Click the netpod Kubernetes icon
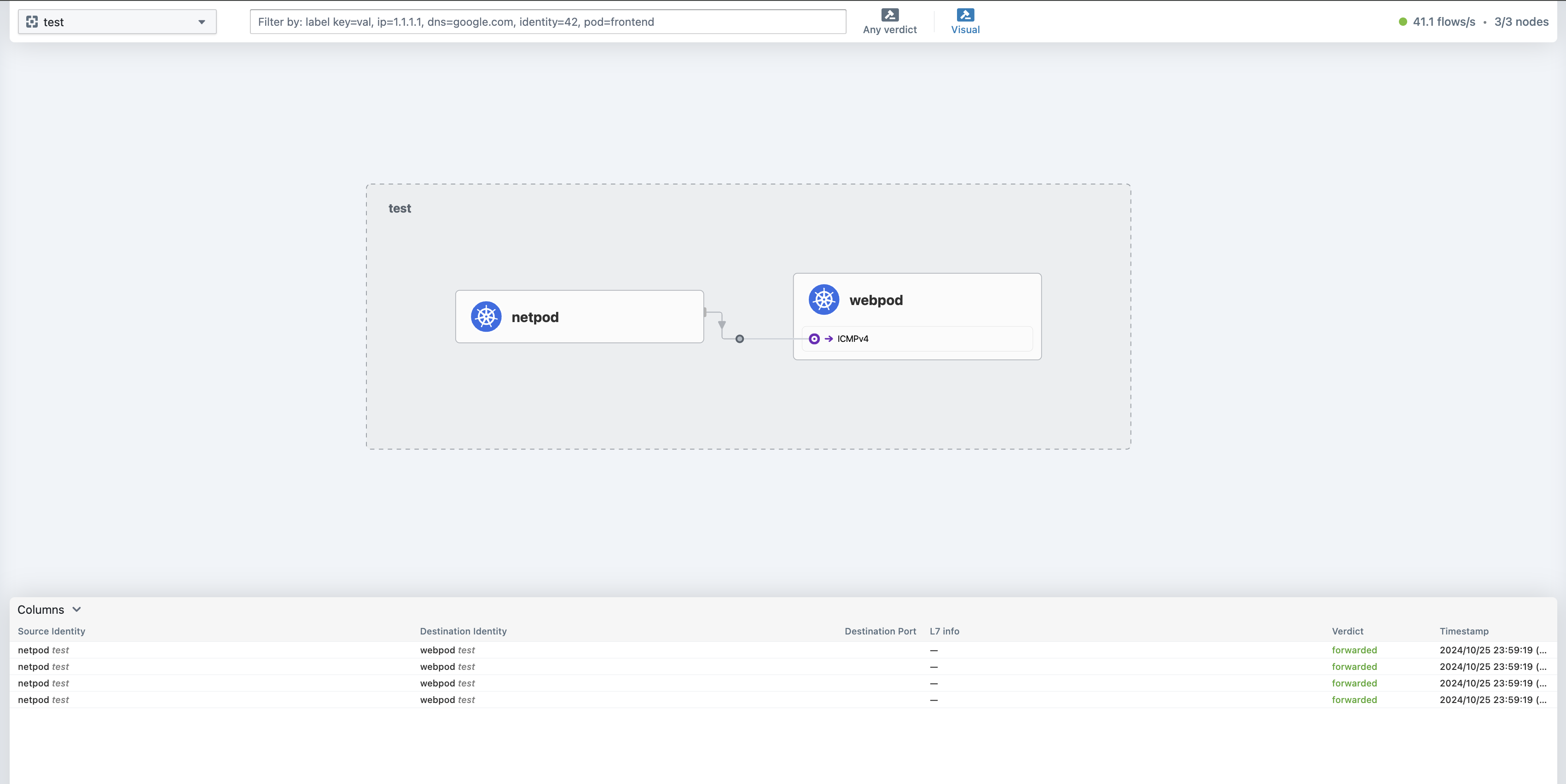 point(486,317)
